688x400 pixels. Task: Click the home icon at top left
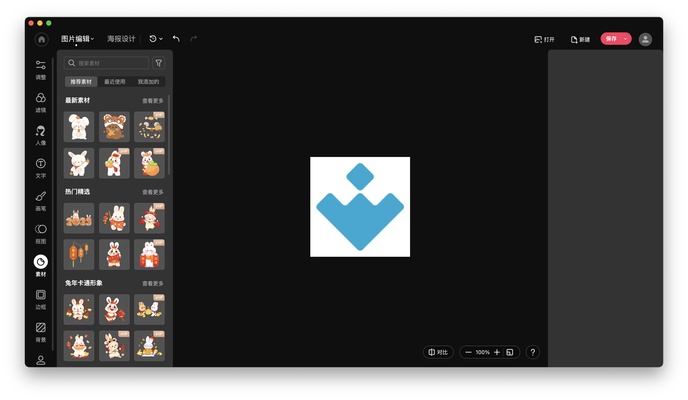(x=41, y=39)
